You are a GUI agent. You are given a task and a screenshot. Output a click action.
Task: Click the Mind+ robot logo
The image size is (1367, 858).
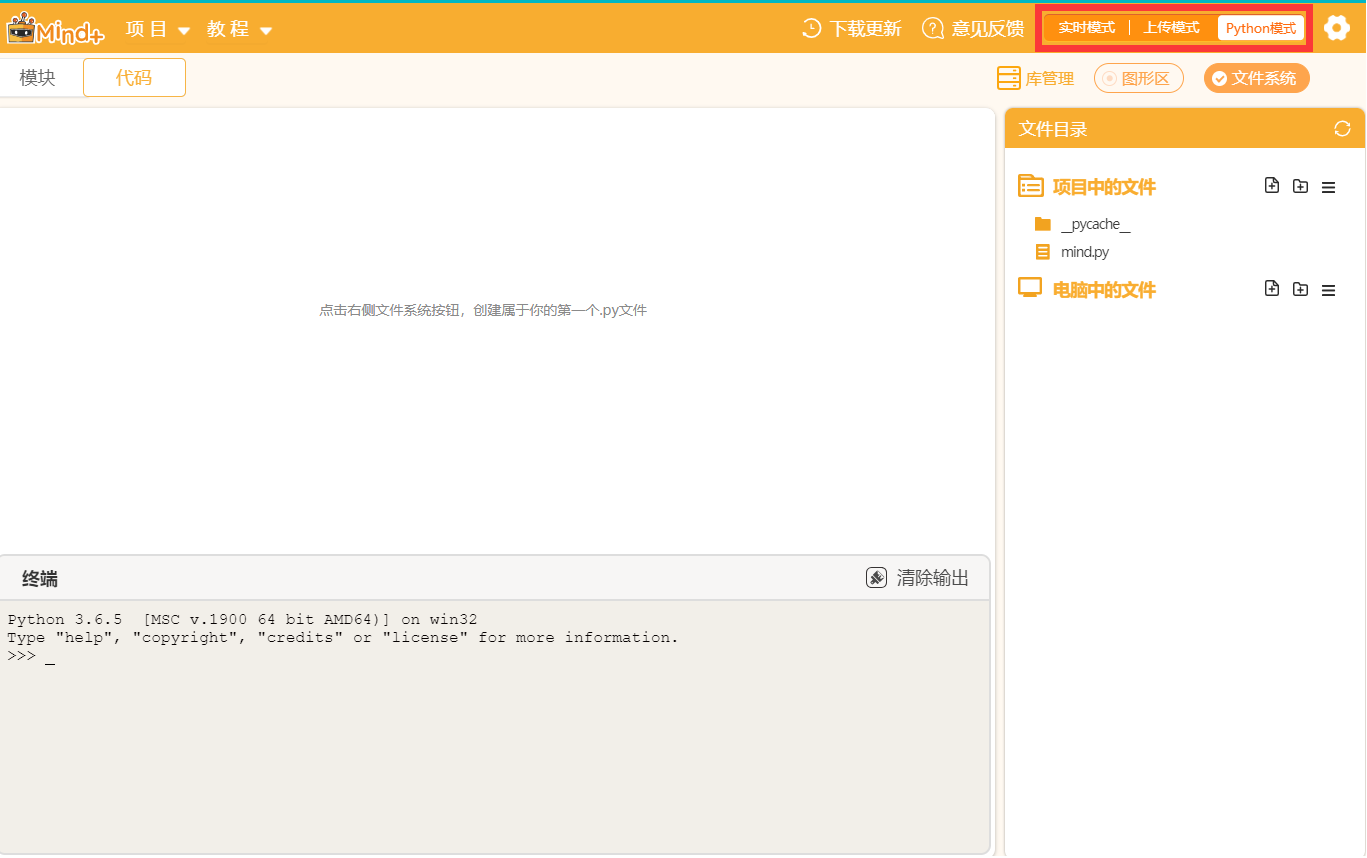pos(55,28)
